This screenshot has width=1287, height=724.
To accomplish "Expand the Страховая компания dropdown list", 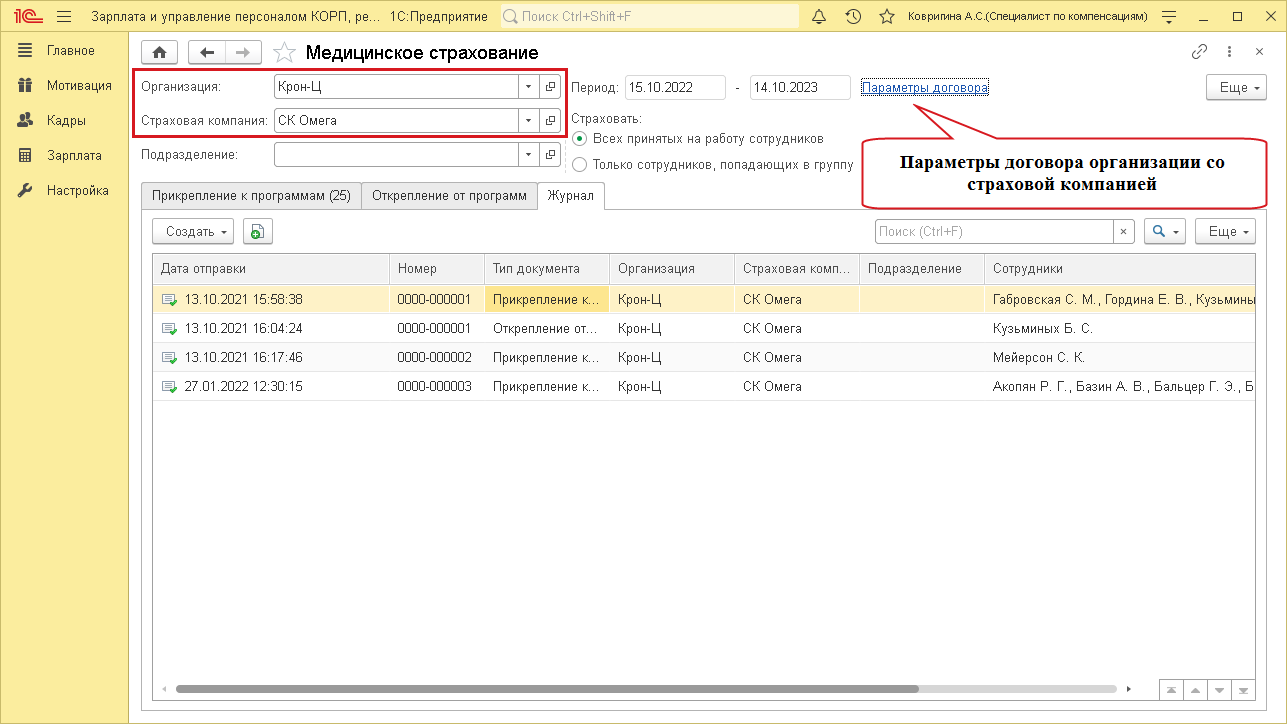I will (528, 121).
